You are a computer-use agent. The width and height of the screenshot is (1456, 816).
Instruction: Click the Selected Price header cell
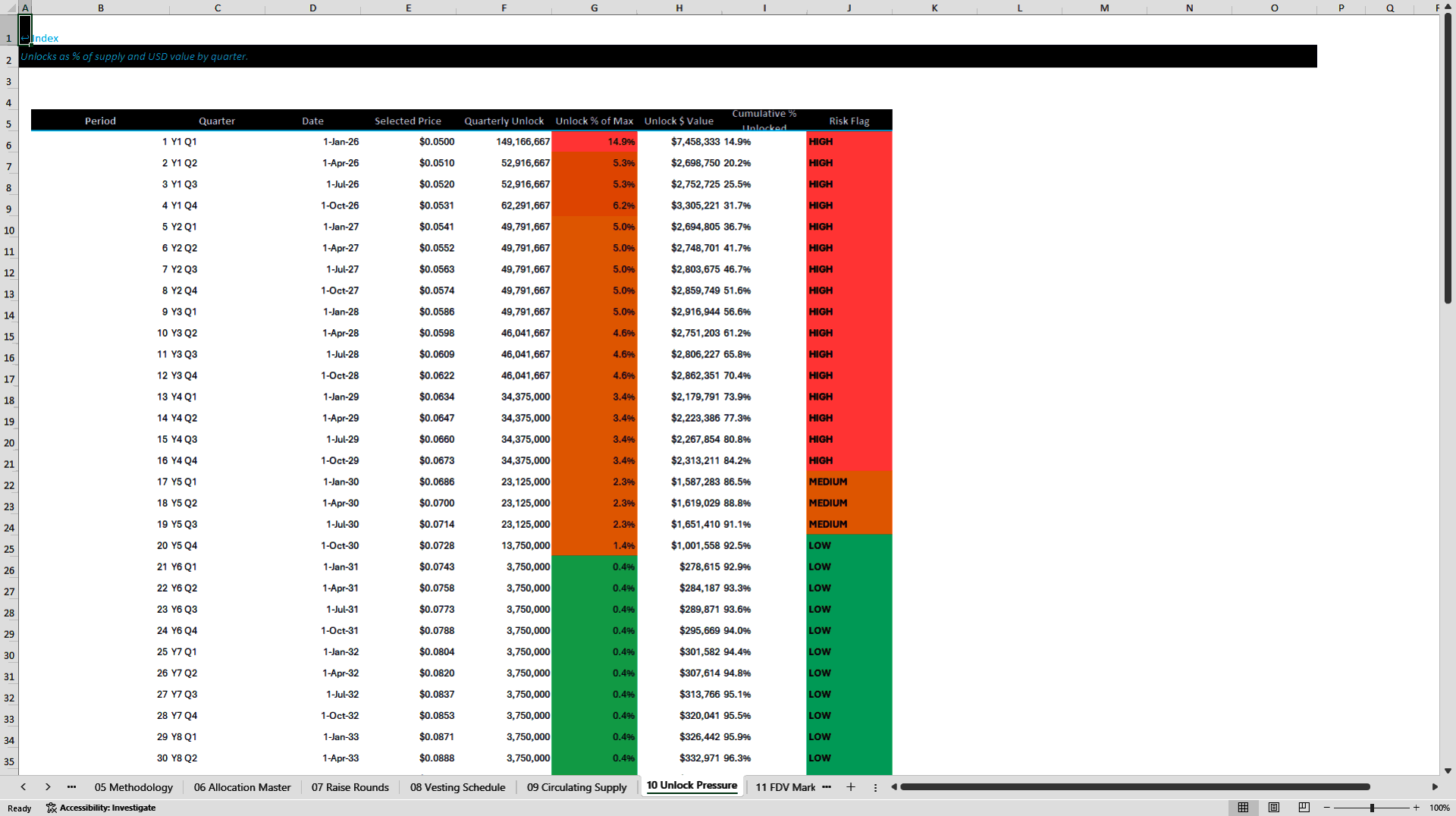pos(408,121)
